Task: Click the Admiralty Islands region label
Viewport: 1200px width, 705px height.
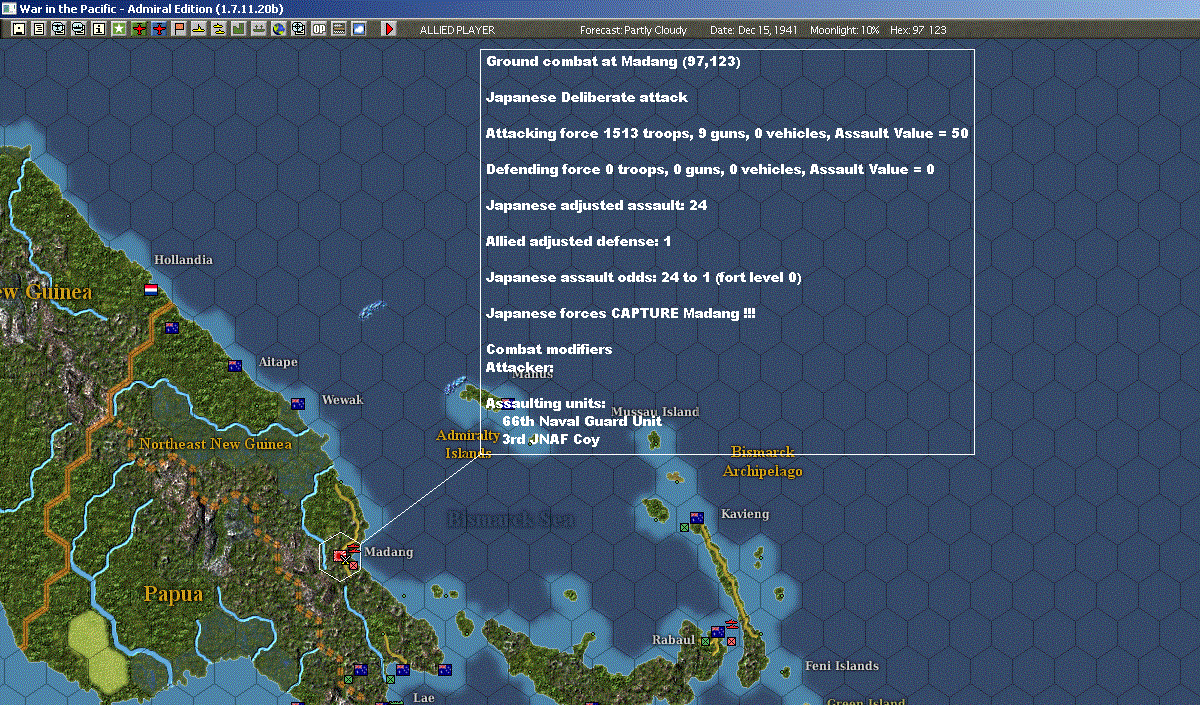Action: coord(468,444)
